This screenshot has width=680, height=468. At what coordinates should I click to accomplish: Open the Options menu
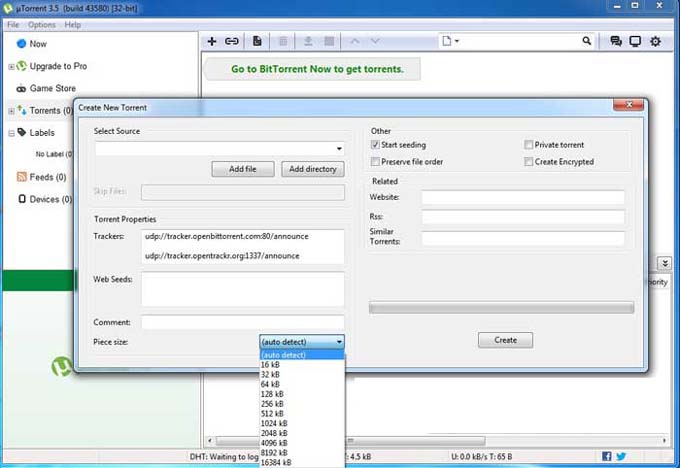coord(42,25)
